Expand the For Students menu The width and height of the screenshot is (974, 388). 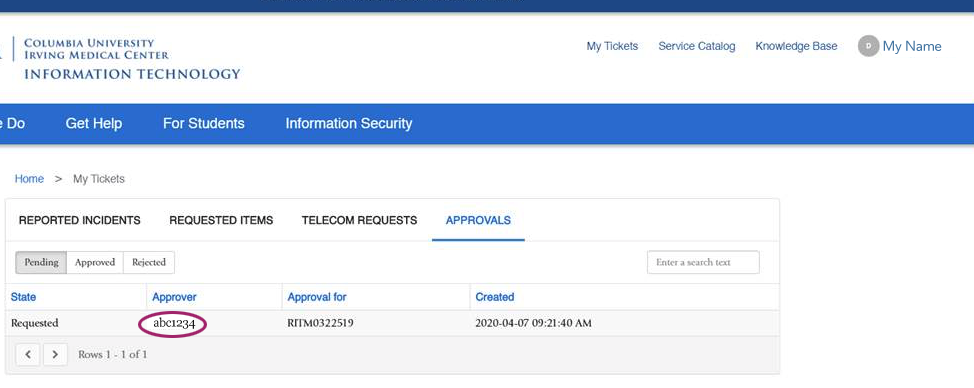tap(204, 124)
